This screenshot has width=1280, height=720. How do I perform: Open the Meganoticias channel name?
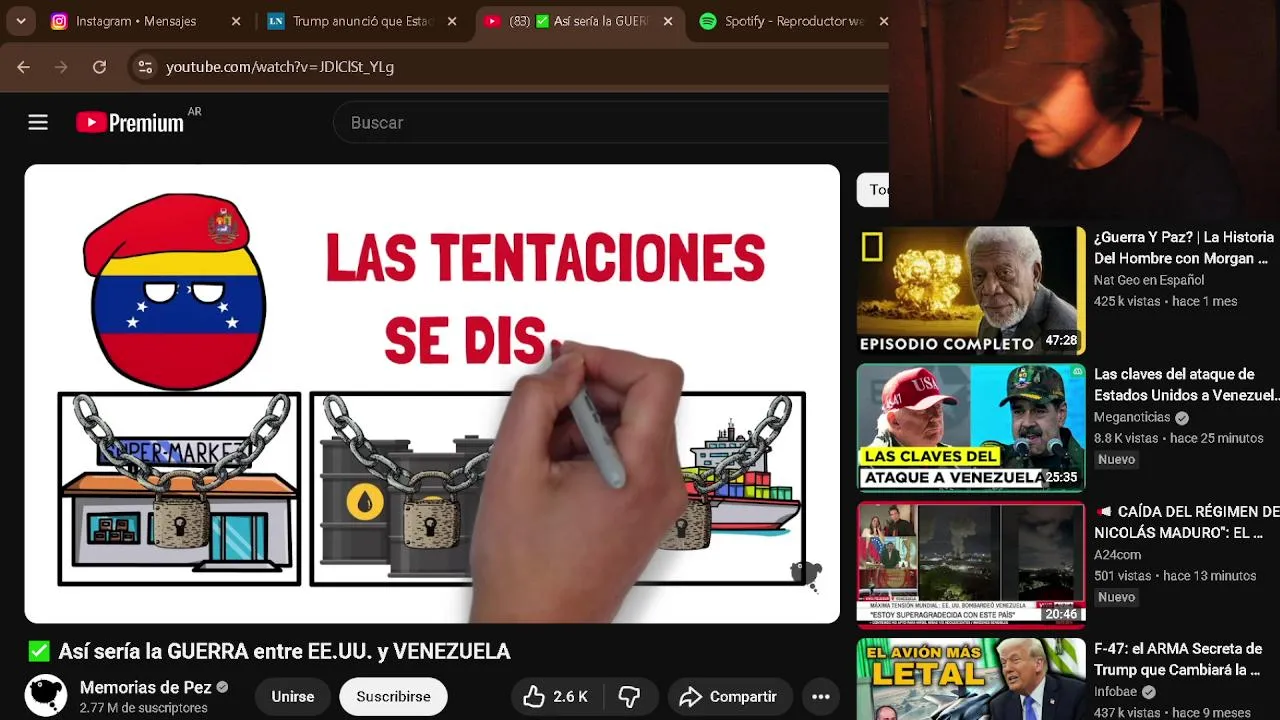(1132, 417)
